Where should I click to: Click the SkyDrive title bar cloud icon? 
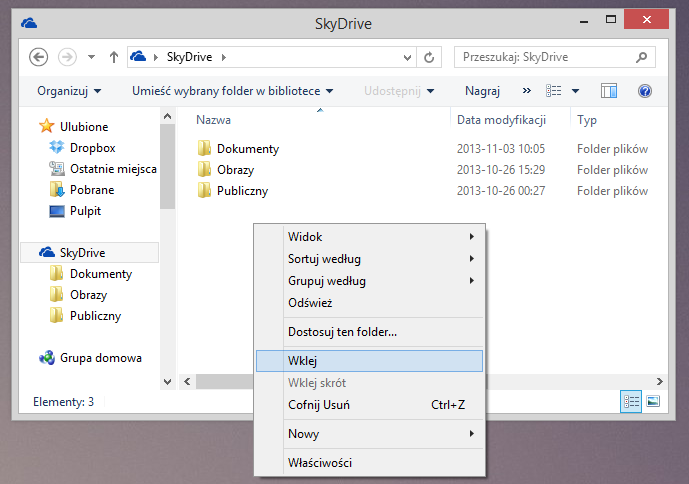pyautogui.click(x=29, y=23)
